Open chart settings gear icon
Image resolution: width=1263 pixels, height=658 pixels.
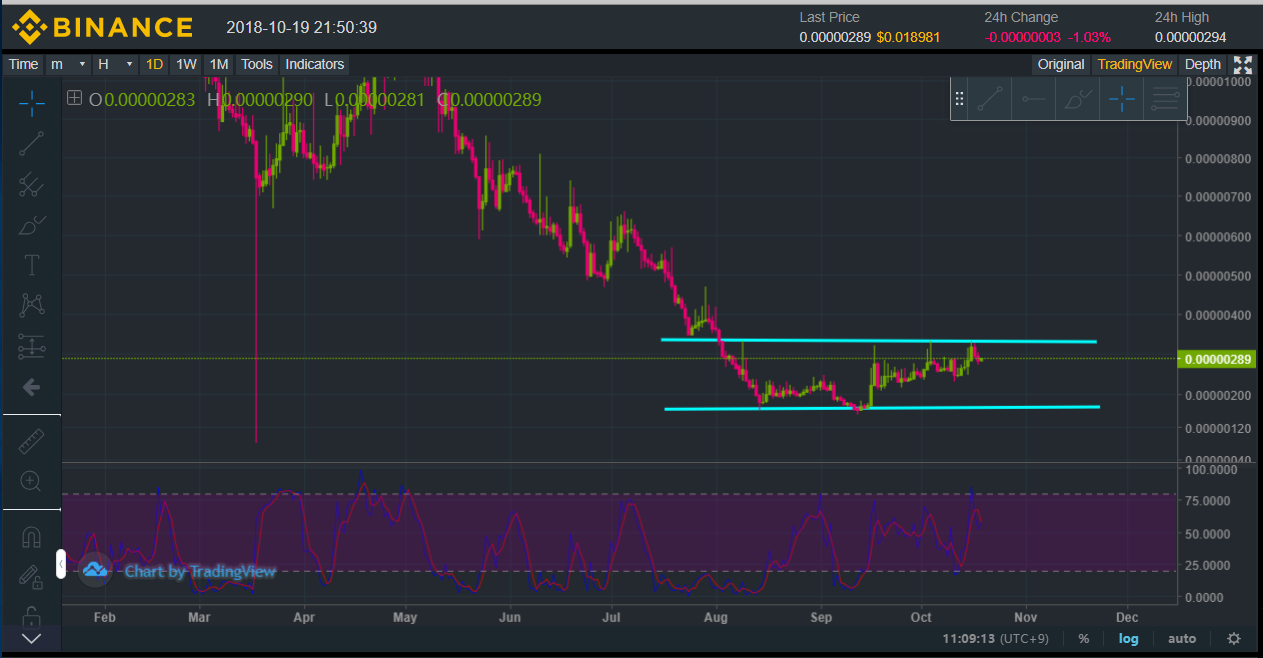pos(1234,639)
